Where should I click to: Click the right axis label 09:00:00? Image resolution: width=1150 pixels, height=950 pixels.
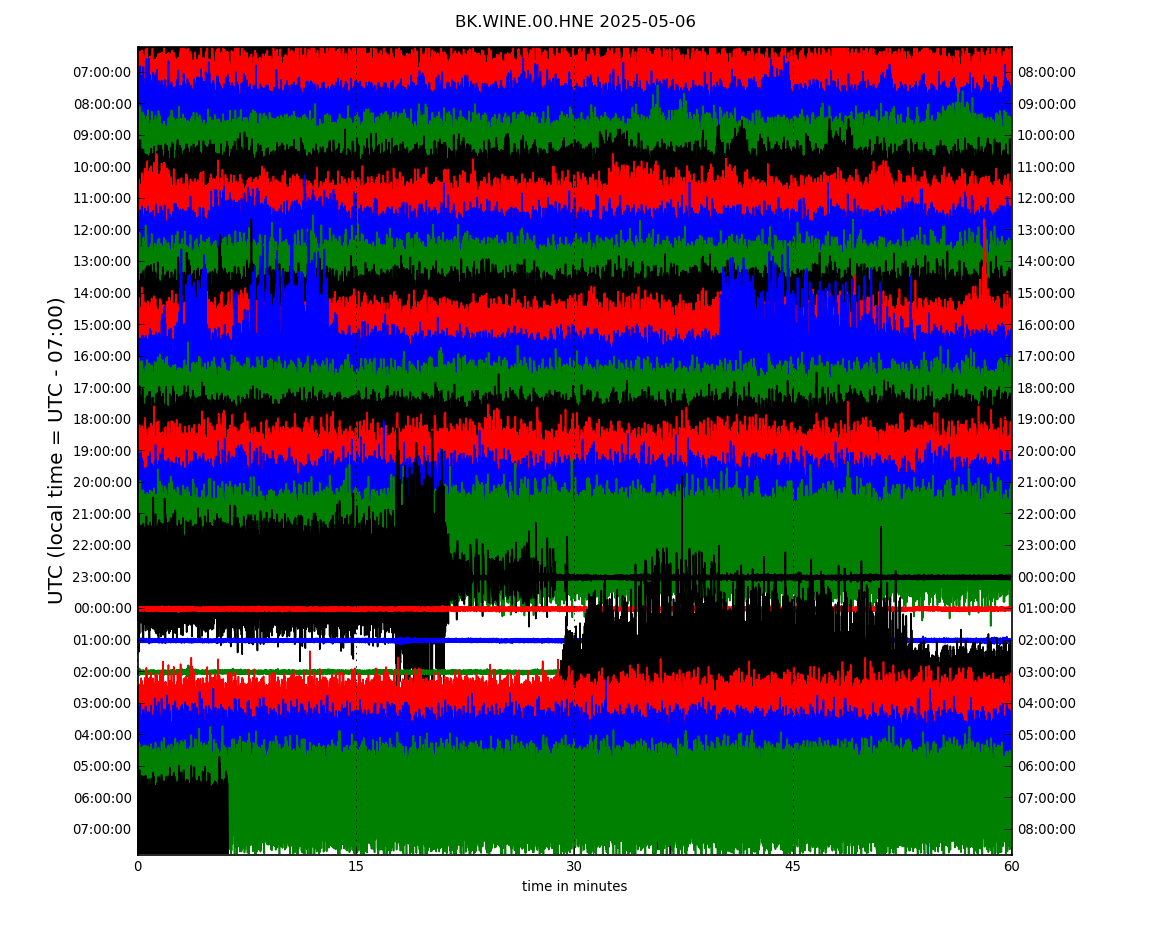click(1047, 104)
